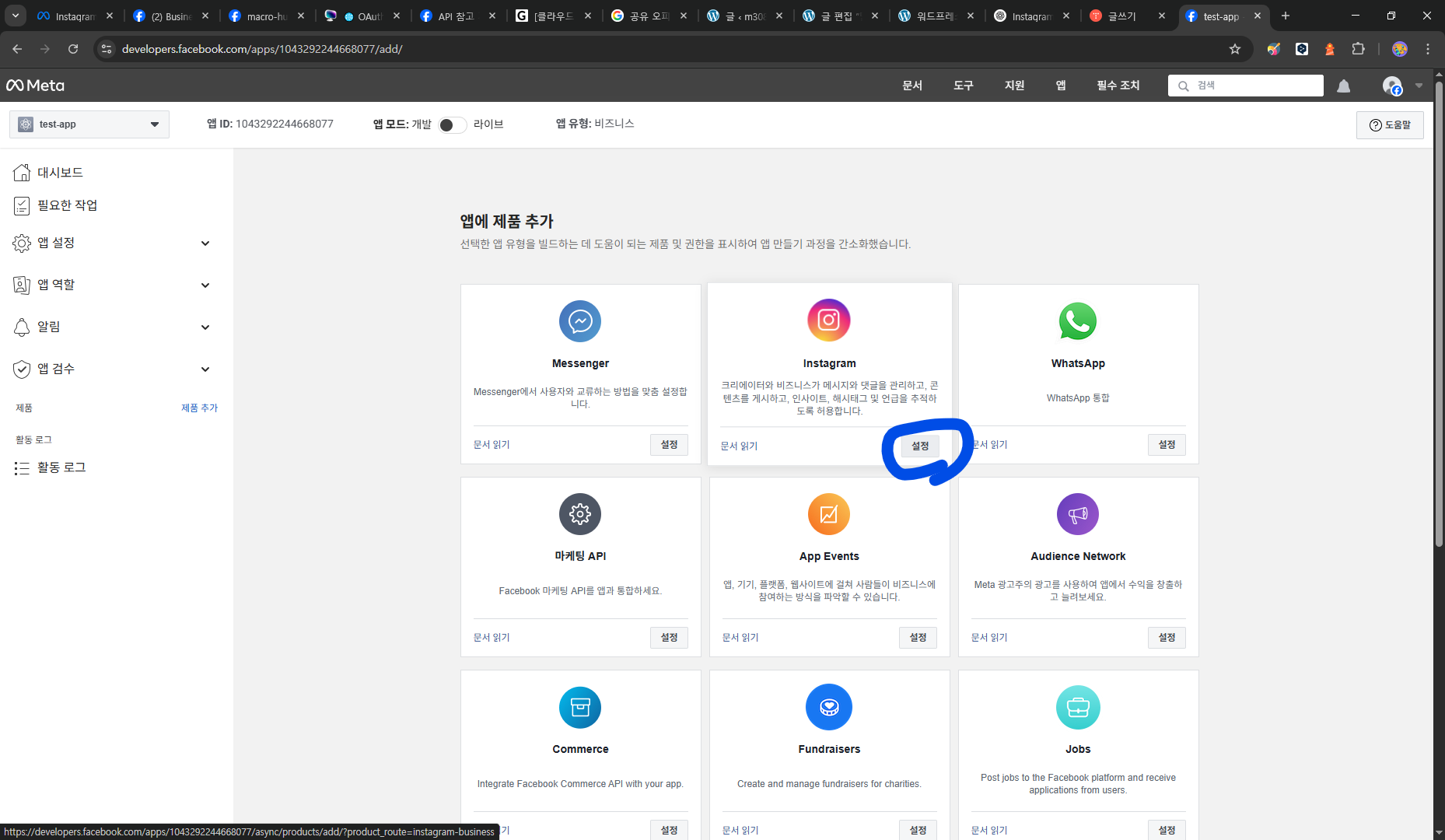Open the notifications bell icon

[x=1343, y=86]
